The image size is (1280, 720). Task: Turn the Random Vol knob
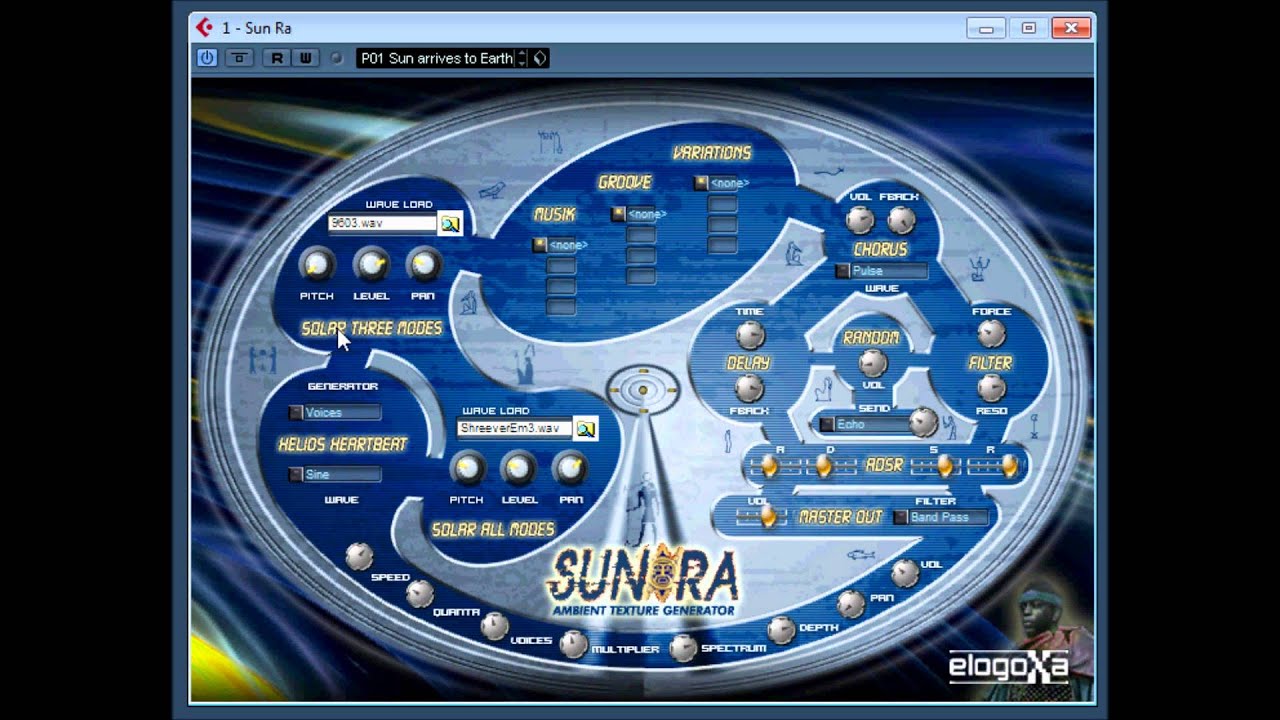point(873,362)
